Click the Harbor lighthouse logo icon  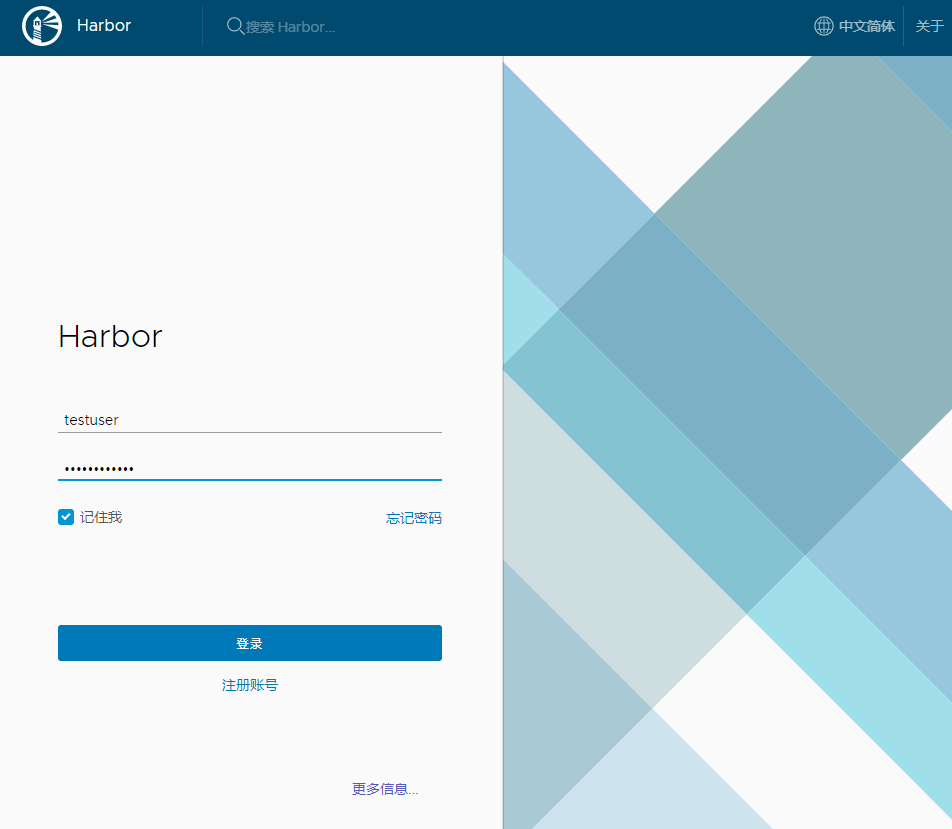coord(42,26)
